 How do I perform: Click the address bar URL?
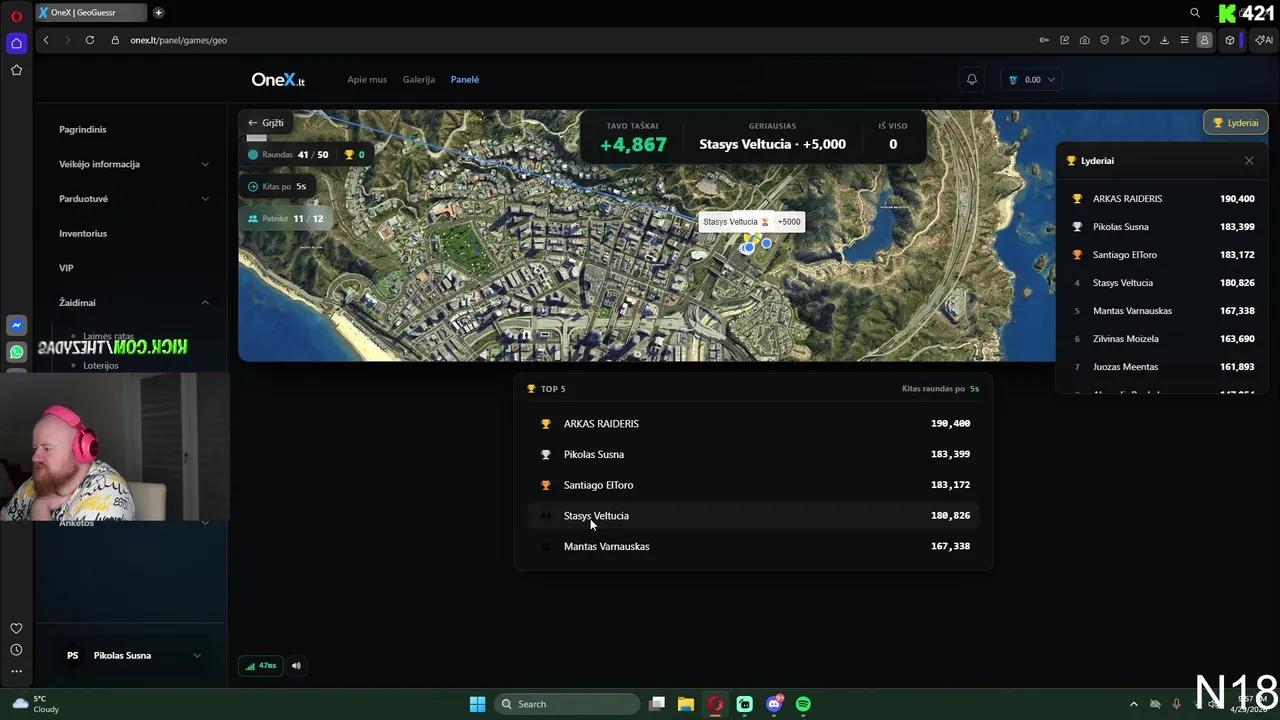[178, 40]
